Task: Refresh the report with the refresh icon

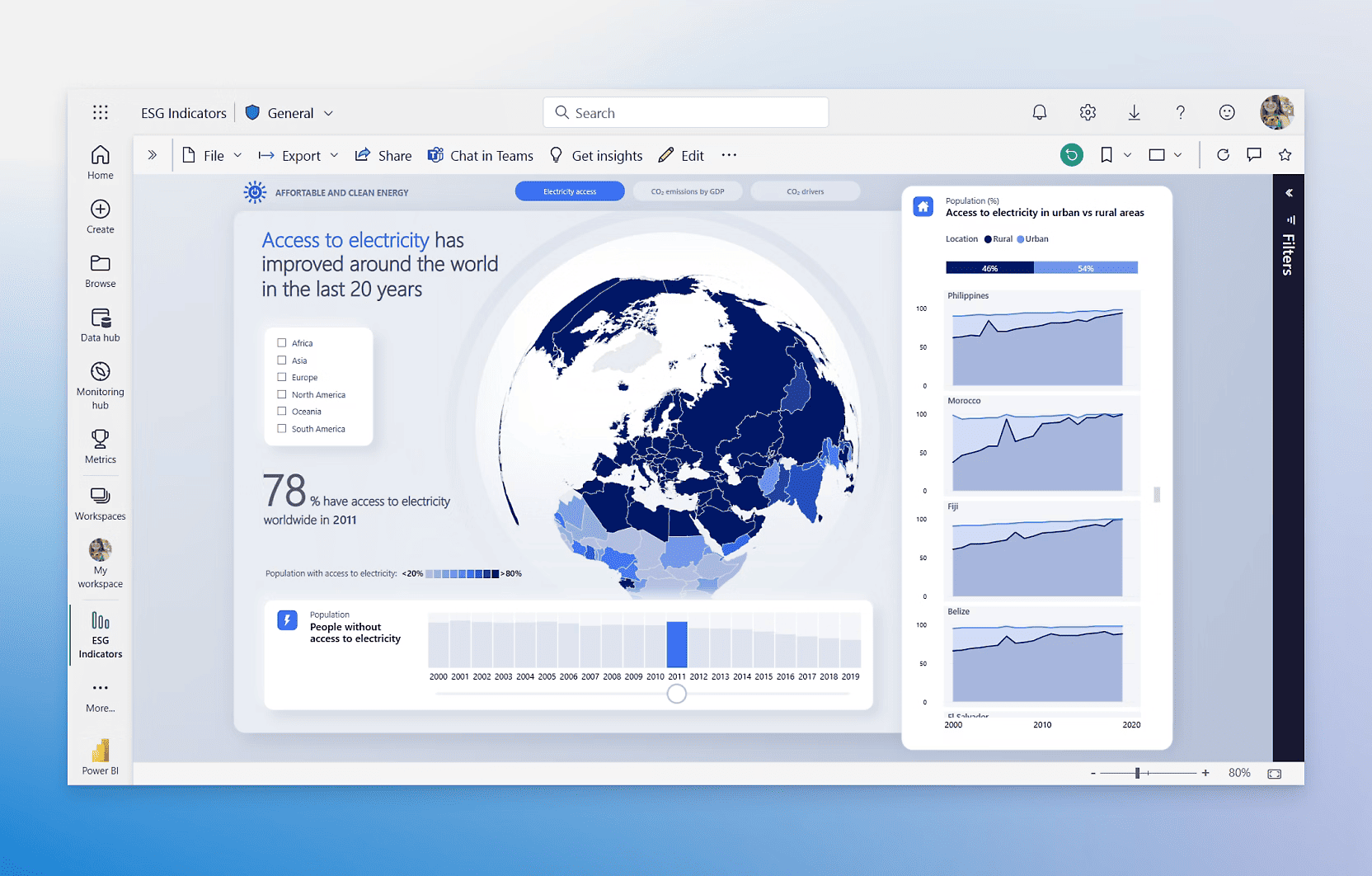Action: [x=1223, y=154]
